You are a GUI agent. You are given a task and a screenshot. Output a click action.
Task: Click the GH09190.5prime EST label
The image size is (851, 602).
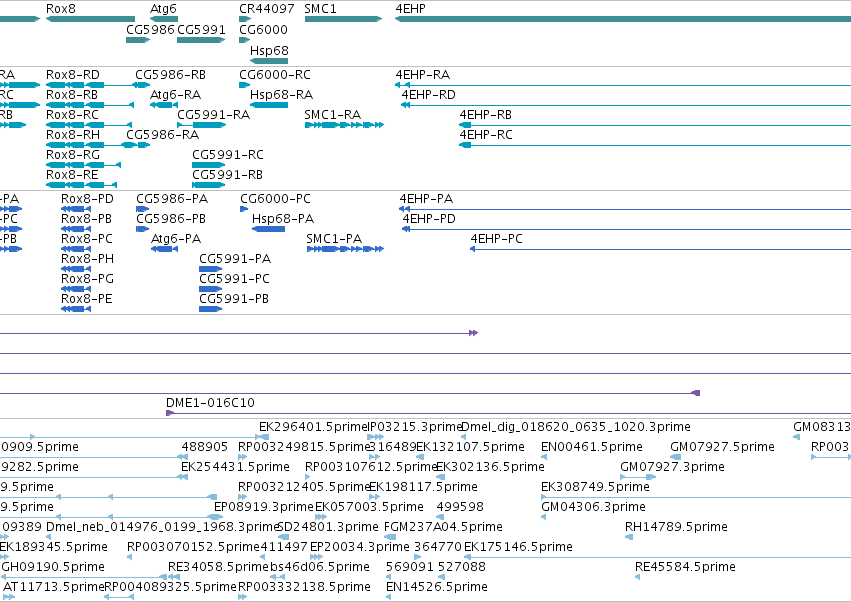tap(53, 567)
